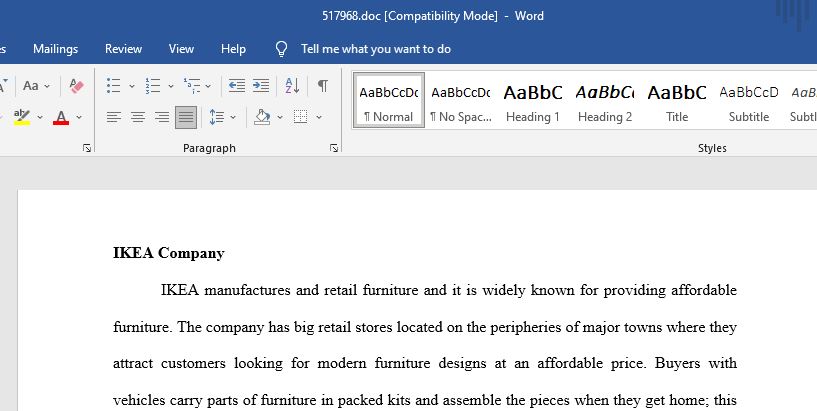The width and height of the screenshot is (817, 411).
Task: Open Paragraph Settings dialog launcher
Action: tap(334, 148)
